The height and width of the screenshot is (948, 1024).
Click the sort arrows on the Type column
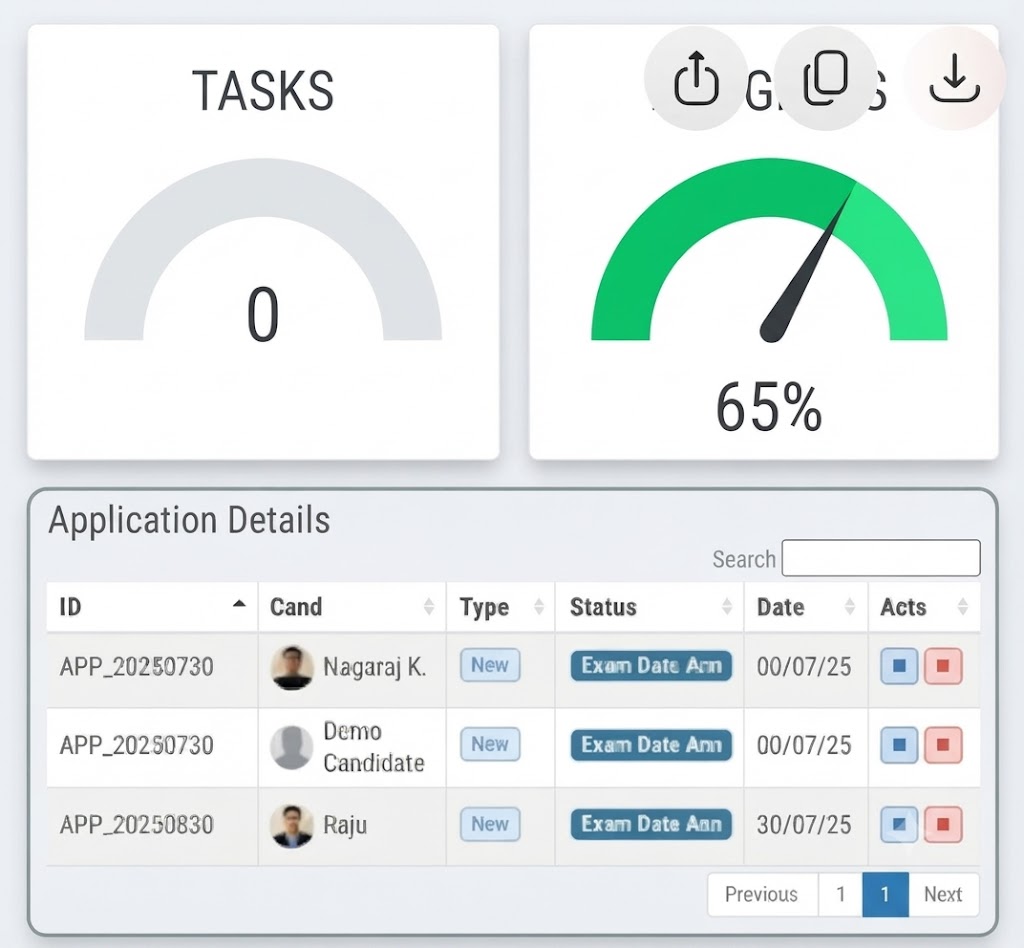(539, 607)
